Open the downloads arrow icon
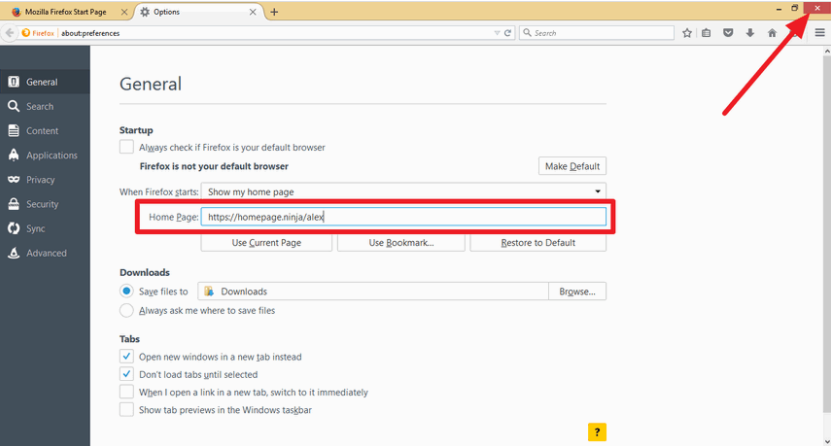The width and height of the screenshot is (831, 446). pyautogui.click(x=750, y=33)
